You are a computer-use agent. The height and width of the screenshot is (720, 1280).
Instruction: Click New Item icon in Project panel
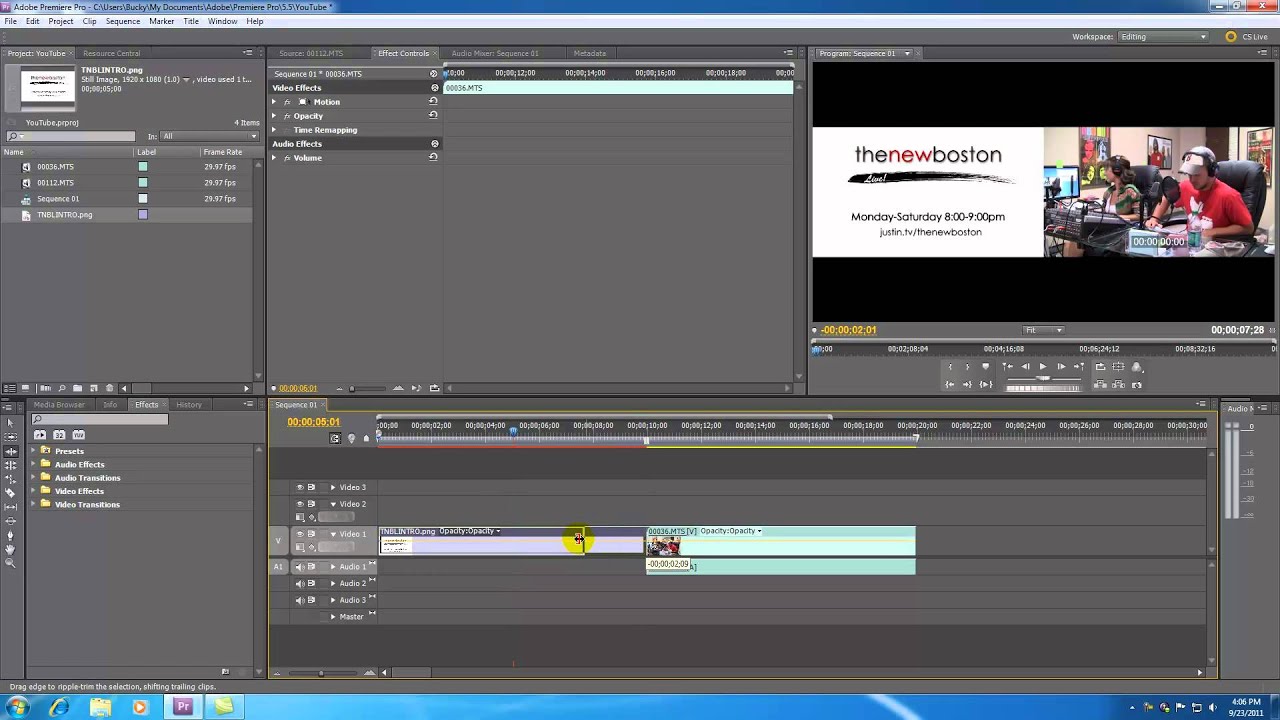(x=93, y=388)
